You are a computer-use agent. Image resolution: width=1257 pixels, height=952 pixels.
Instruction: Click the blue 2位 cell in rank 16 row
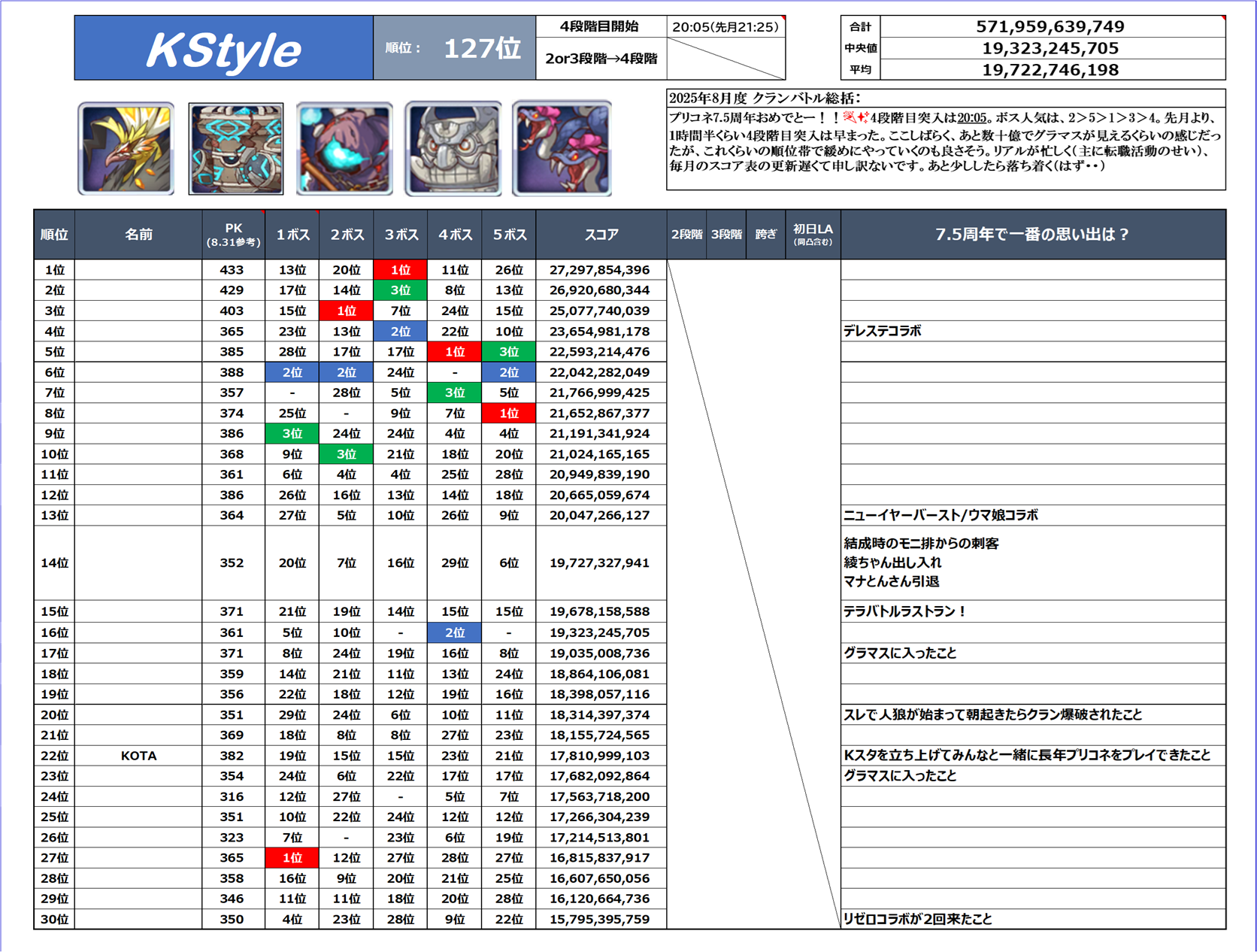coord(454,632)
